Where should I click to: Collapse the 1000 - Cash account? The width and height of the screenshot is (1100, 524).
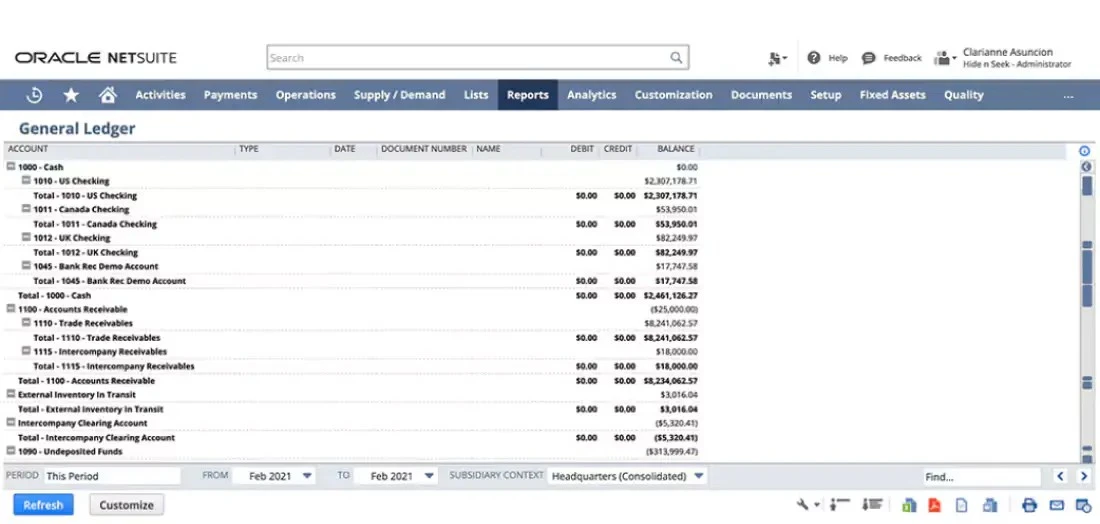coord(11,167)
